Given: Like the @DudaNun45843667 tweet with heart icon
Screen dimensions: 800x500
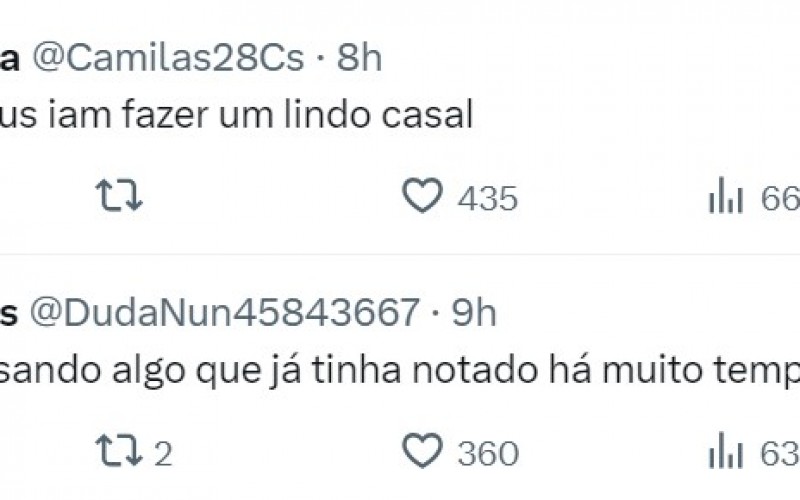Looking at the screenshot, I should point(422,452).
